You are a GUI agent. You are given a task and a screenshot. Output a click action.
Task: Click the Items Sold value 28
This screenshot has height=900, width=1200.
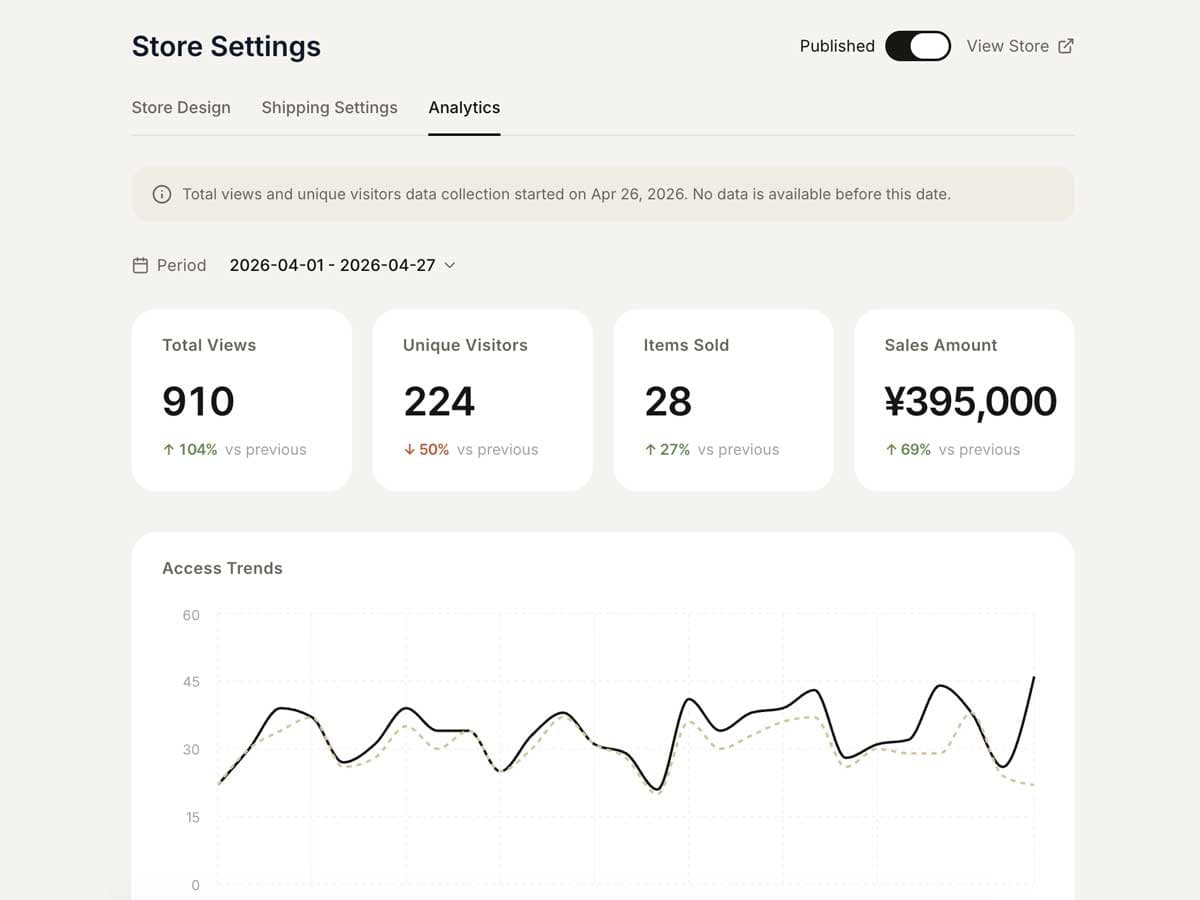(668, 402)
